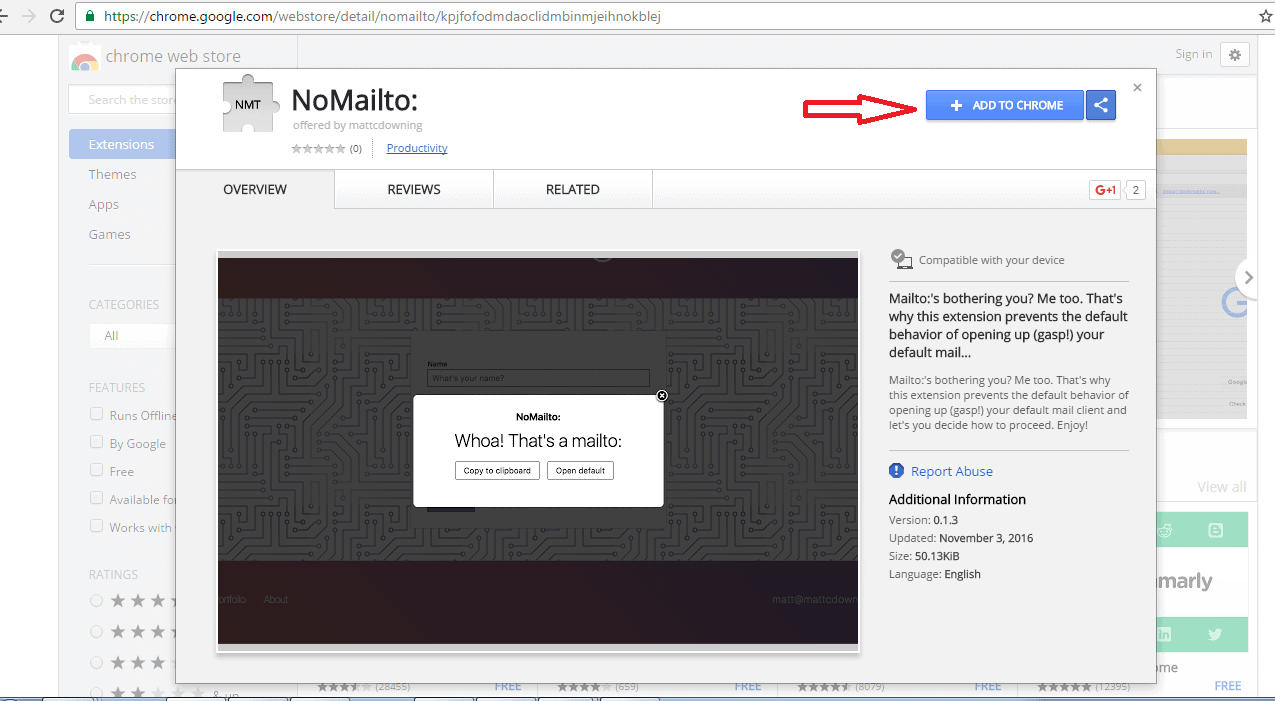Reload the page
This screenshot has height=701, width=1275.
click(57, 17)
